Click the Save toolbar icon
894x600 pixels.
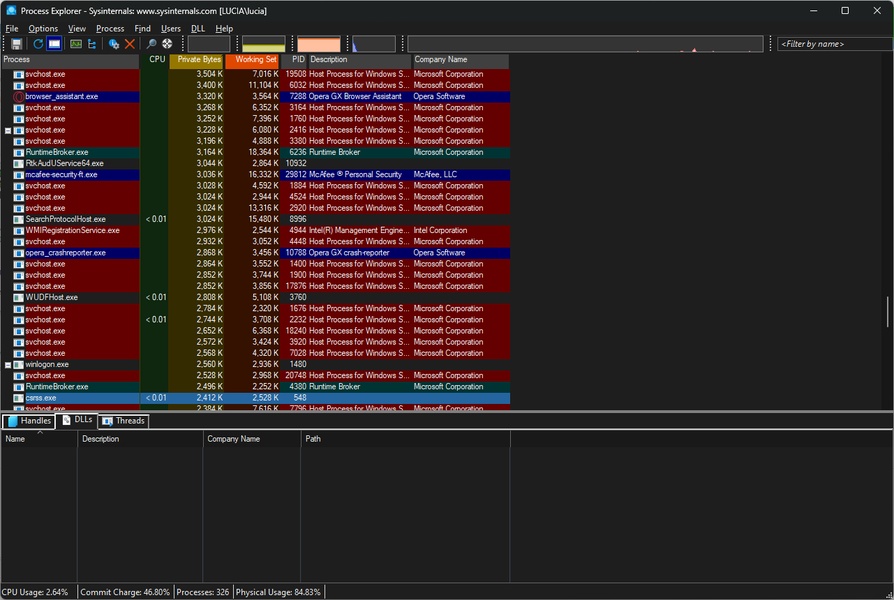[16, 44]
